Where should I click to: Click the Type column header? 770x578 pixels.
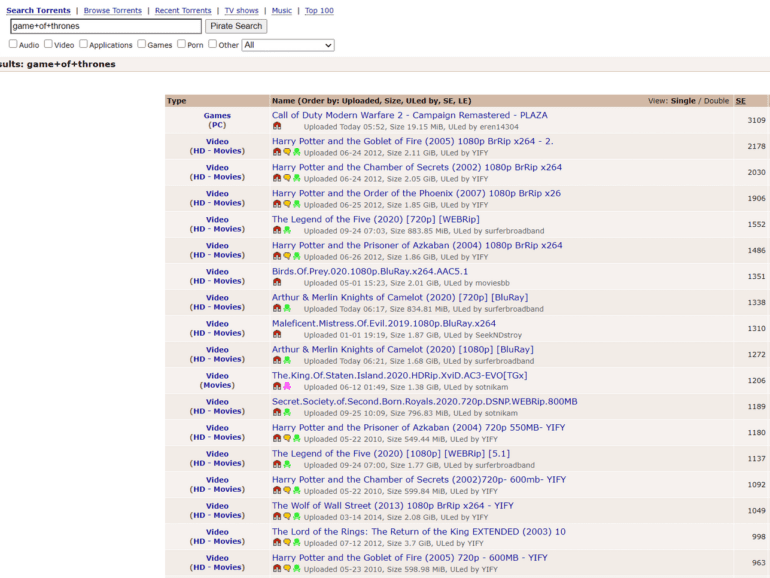[x=177, y=101]
